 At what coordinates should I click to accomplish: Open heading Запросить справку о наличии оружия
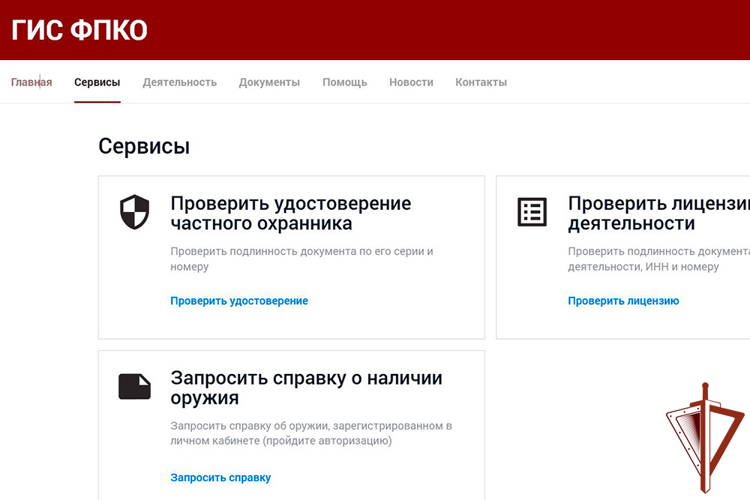coord(306,388)
